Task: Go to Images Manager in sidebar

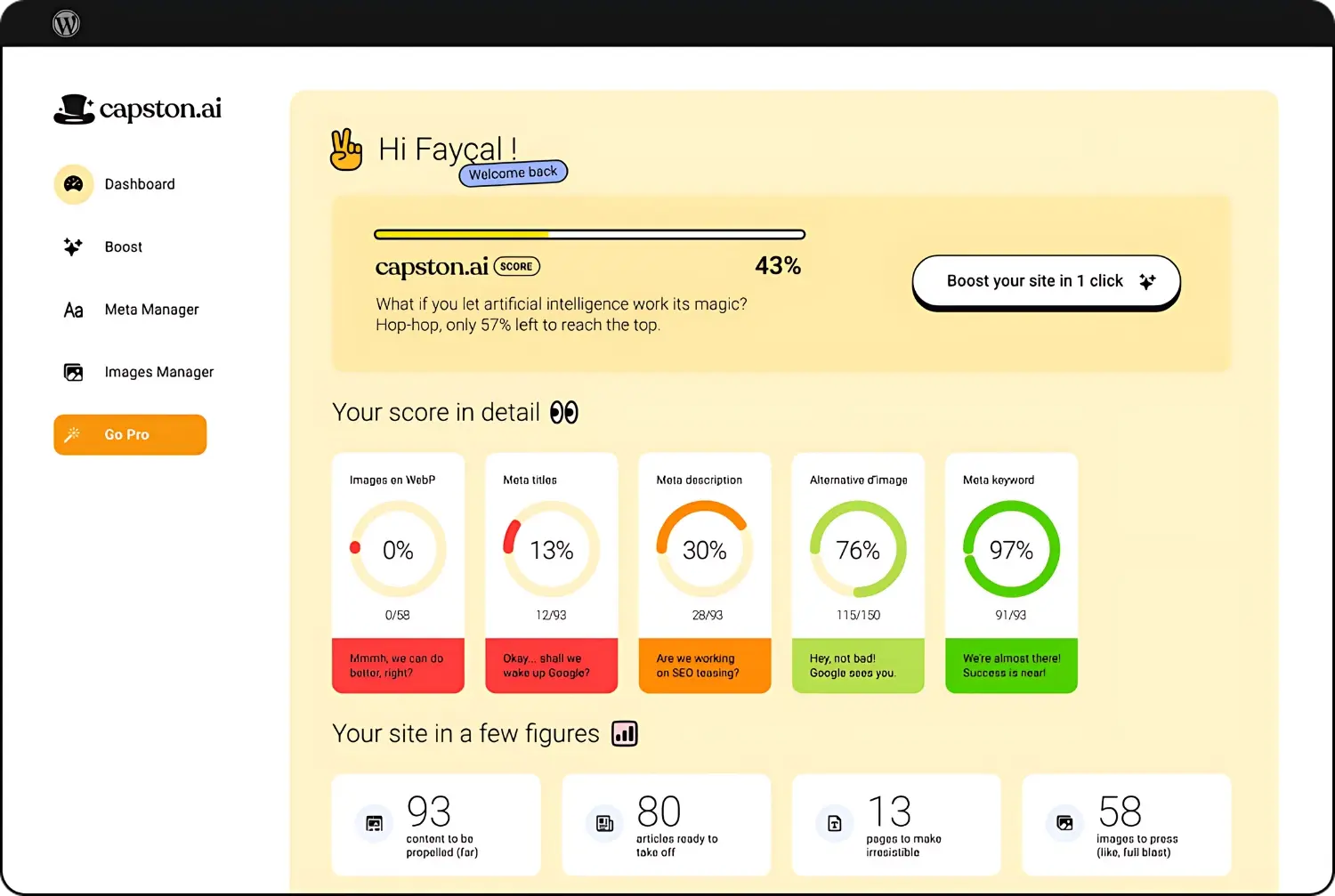Action: pyautogui.click(x=158, y=372)
